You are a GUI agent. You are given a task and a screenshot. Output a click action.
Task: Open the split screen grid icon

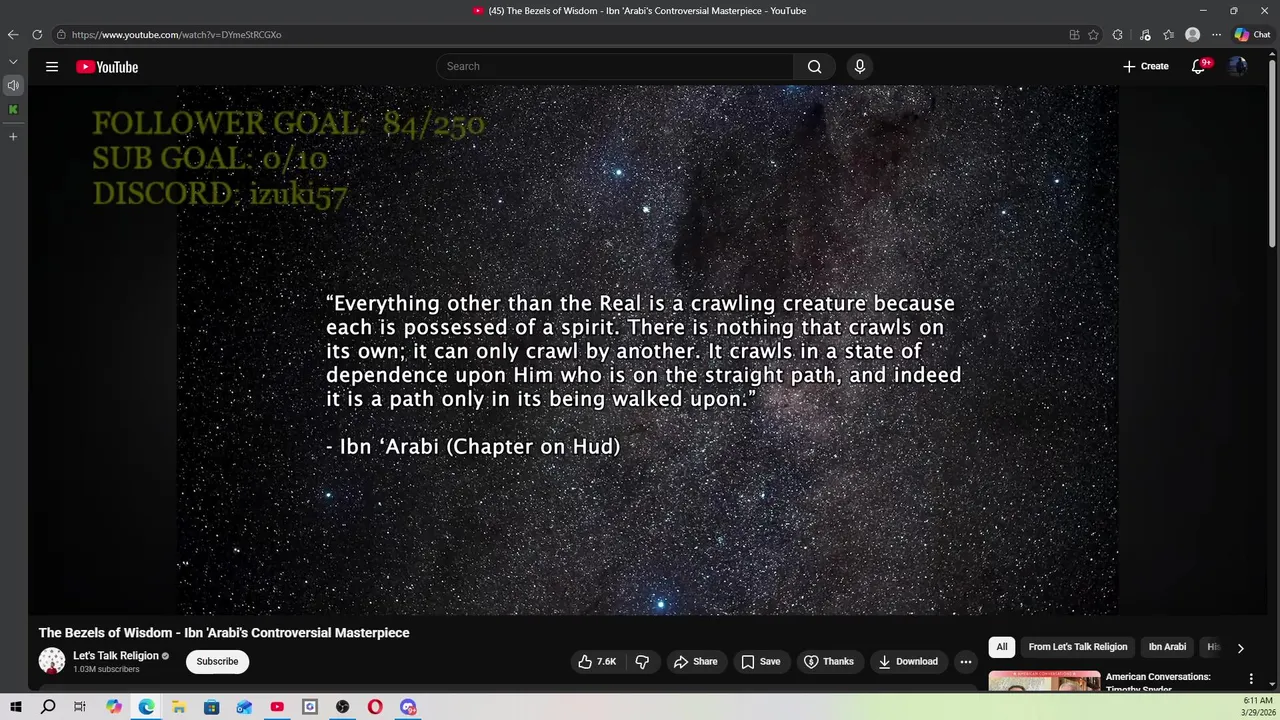tap(1074, 35)
